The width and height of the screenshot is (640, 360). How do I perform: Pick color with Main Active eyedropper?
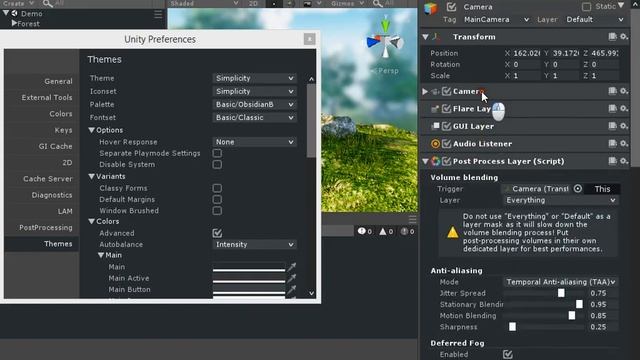[291, 278]
